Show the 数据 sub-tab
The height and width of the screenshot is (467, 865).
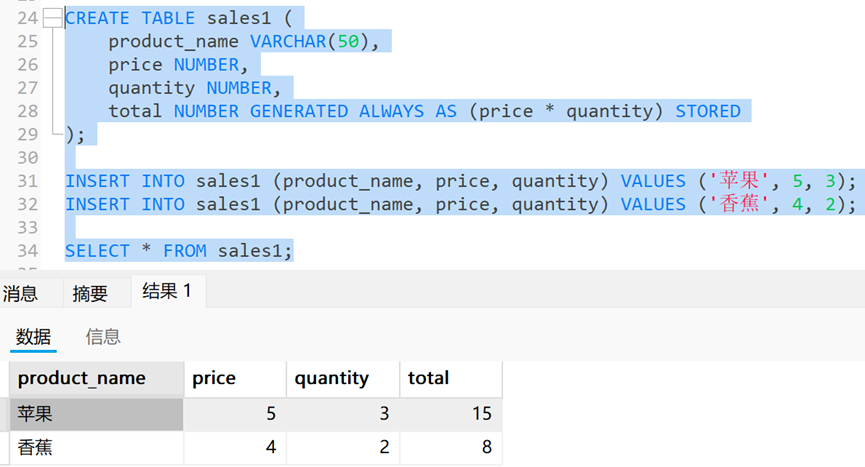[x=34, y=337]
